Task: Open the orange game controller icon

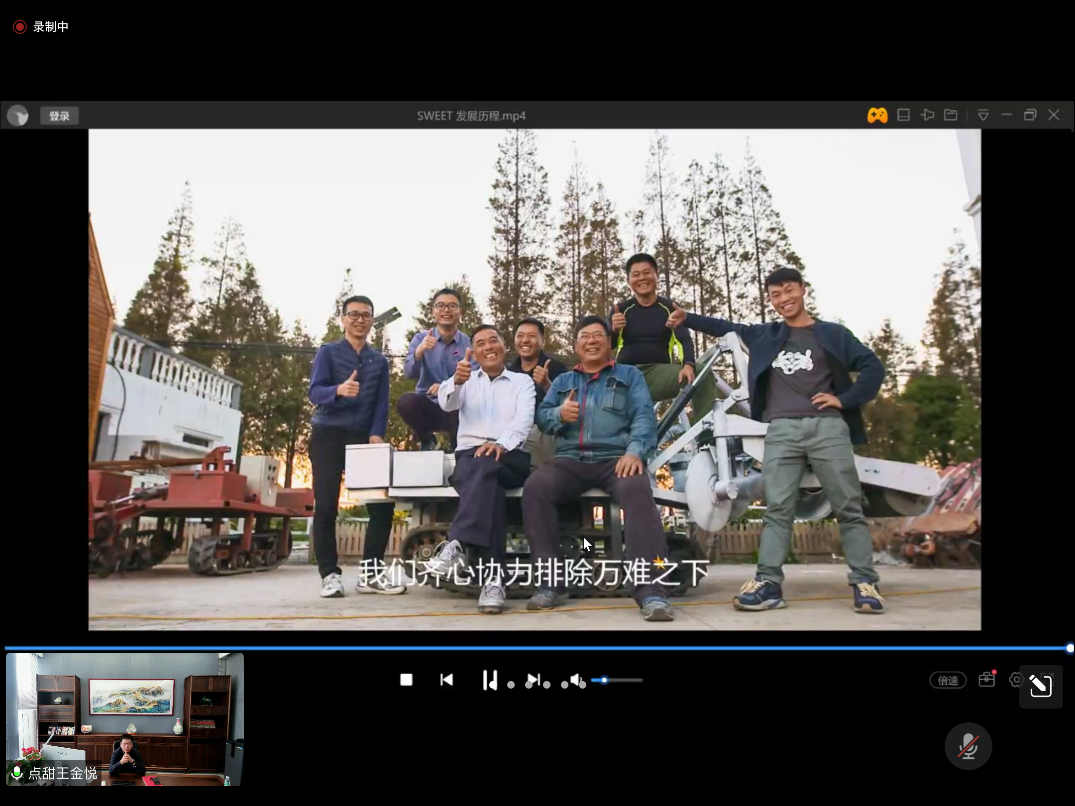Action: pos(877,115)
